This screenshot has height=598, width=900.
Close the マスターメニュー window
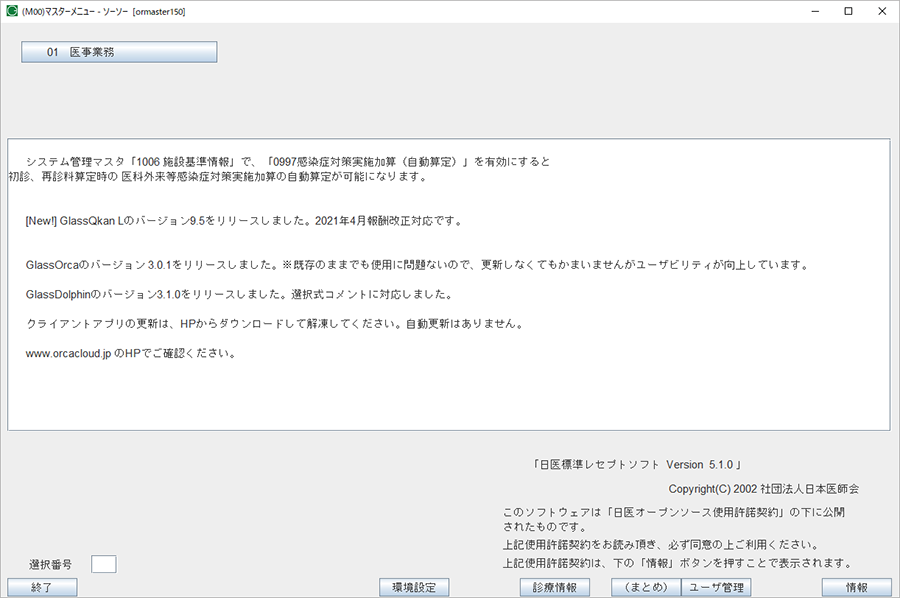click(883, 11)
